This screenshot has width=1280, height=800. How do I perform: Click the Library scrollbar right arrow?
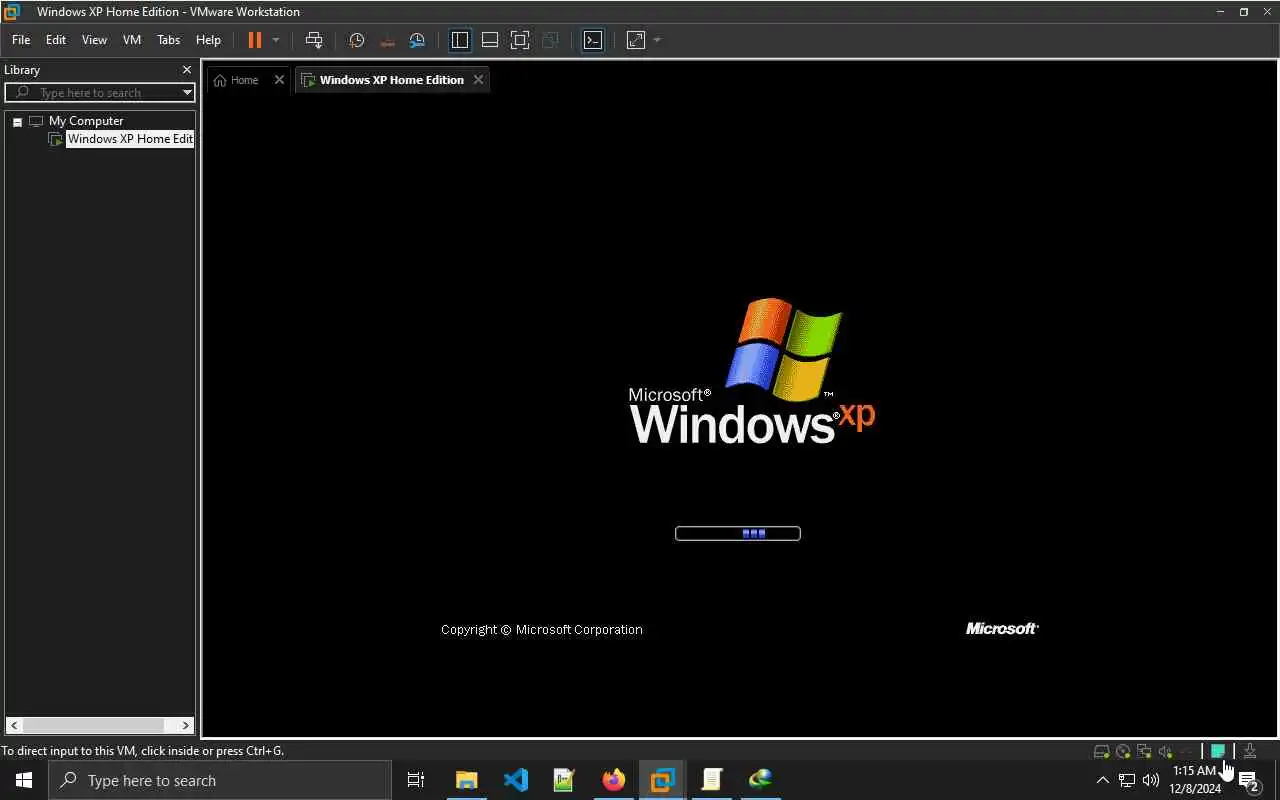(x=186, y=725)
